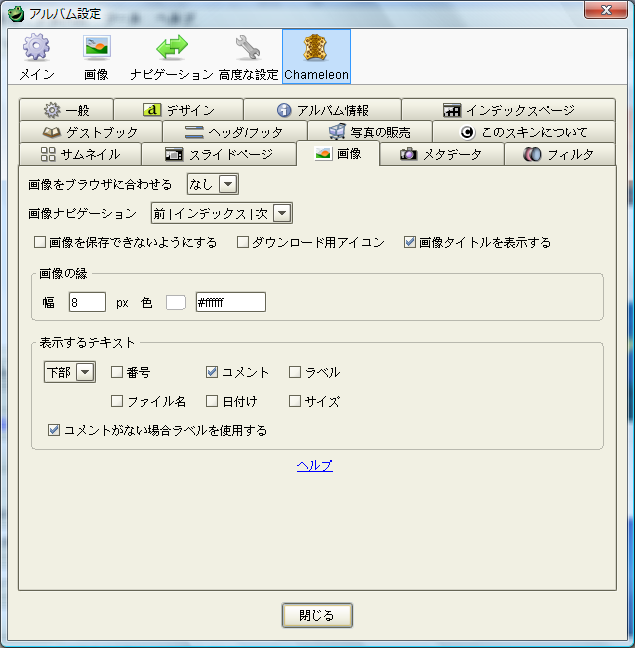Click the grid icon on インデックスページ tab
This screenshot has width=635, height=648.
pos(452,110)
